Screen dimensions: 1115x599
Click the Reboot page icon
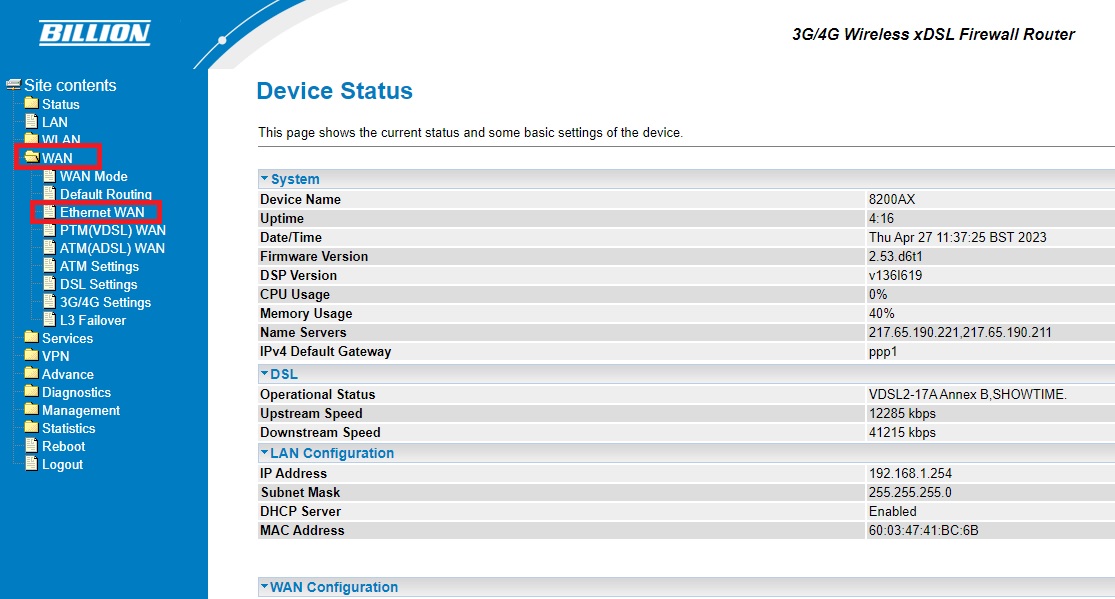point(31,446)
